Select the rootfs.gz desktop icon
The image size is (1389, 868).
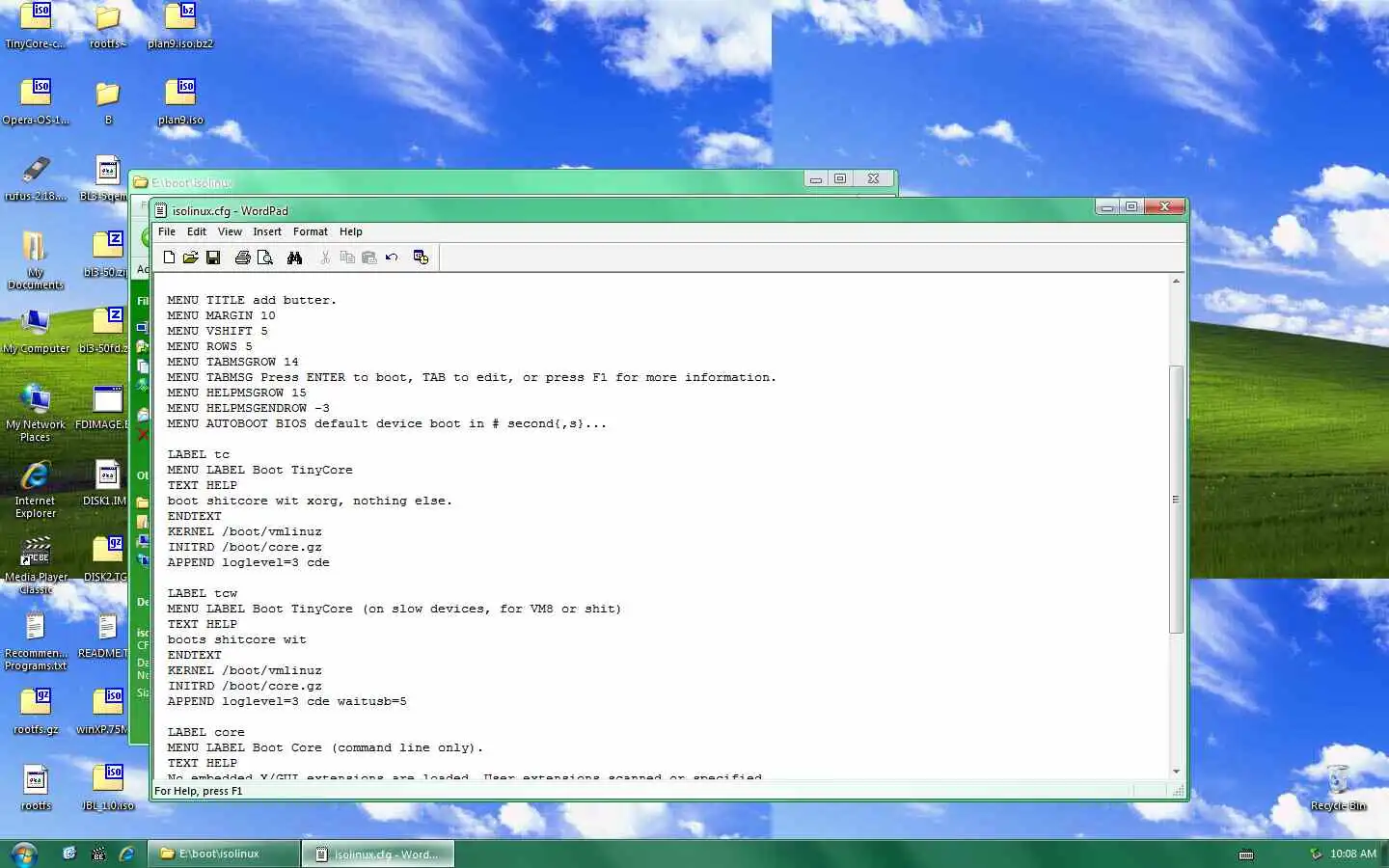pyautogui.click(x=36, y=711)
